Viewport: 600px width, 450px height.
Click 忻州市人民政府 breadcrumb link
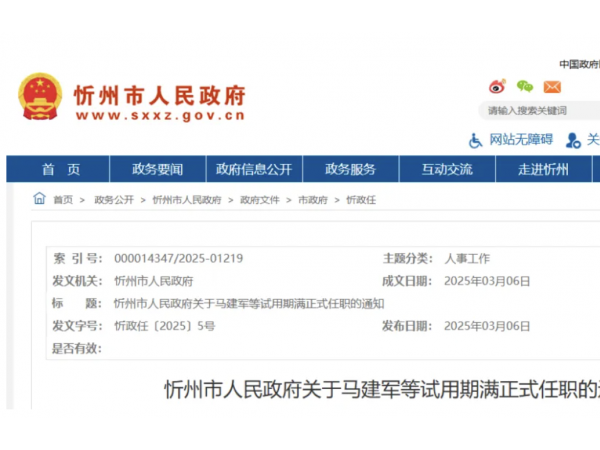click(x=187, y=200)
